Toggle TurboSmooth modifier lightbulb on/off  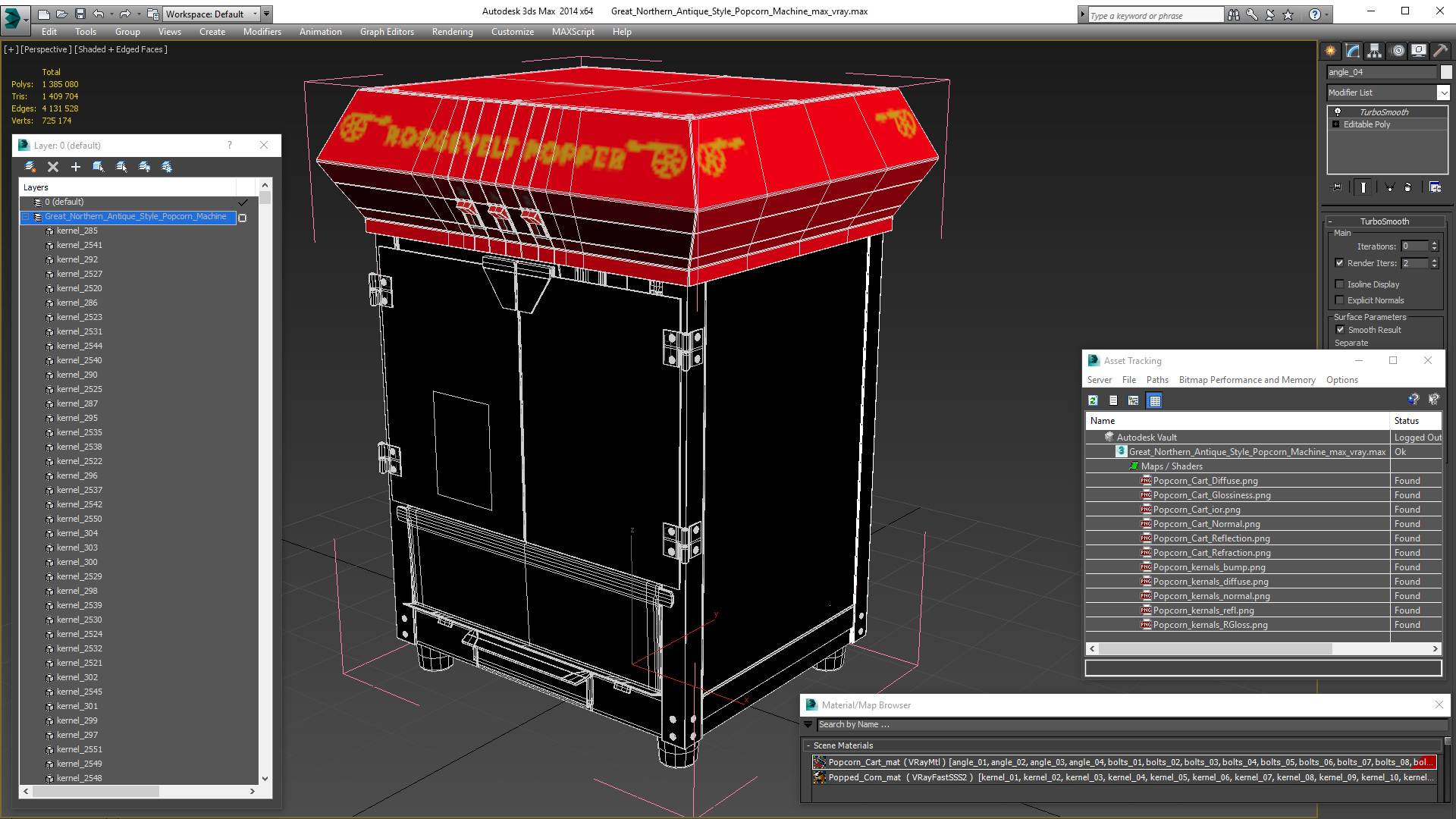(x=1338, y=112)
